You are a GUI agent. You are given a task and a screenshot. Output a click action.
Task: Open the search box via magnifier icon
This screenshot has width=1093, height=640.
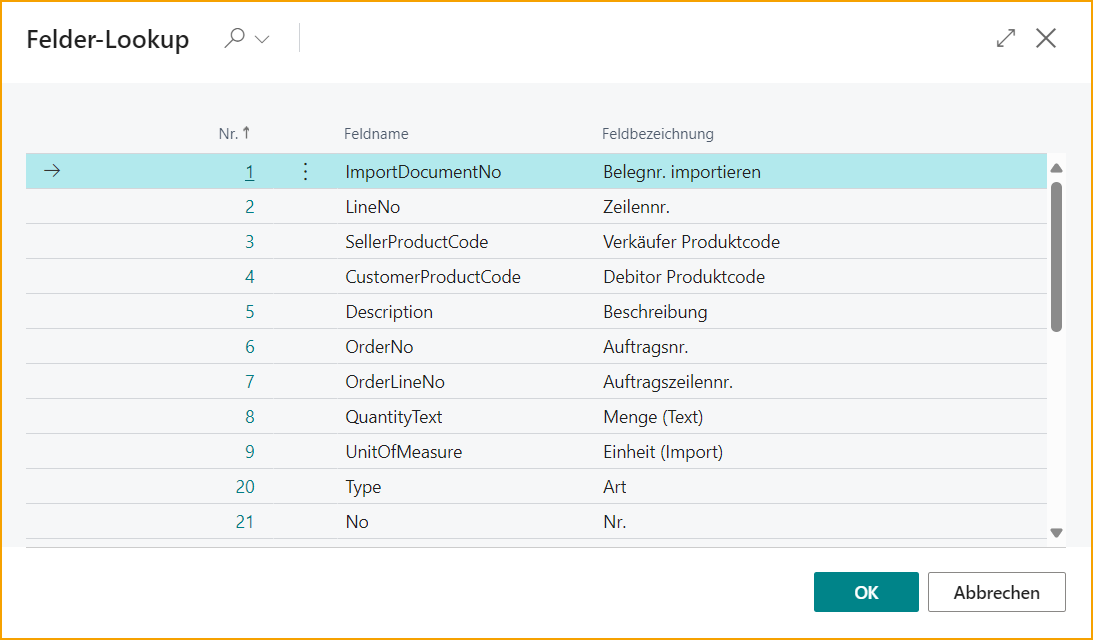click(232, 38)
